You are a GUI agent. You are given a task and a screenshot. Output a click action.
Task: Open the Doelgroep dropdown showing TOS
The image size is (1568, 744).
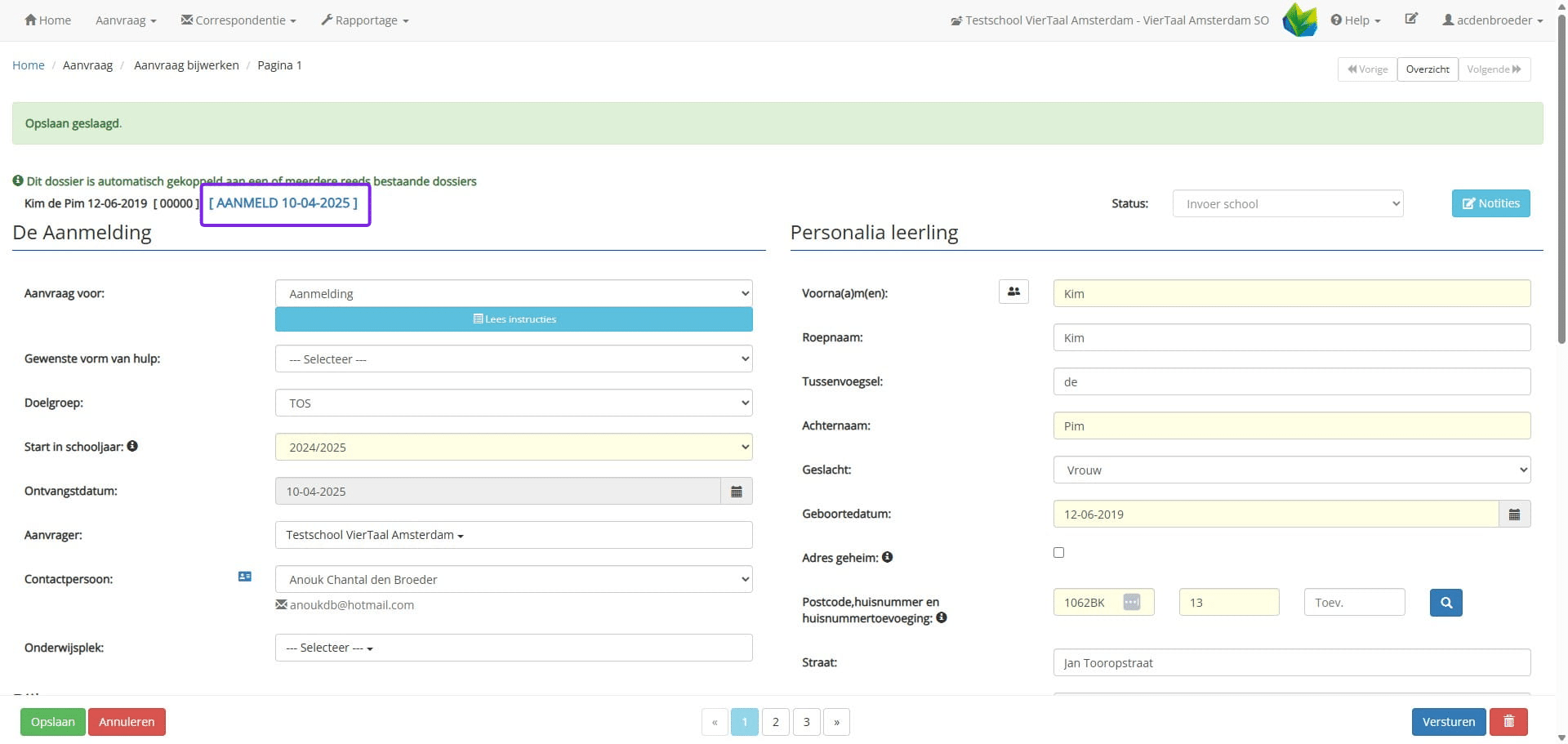tap(514, 403)
